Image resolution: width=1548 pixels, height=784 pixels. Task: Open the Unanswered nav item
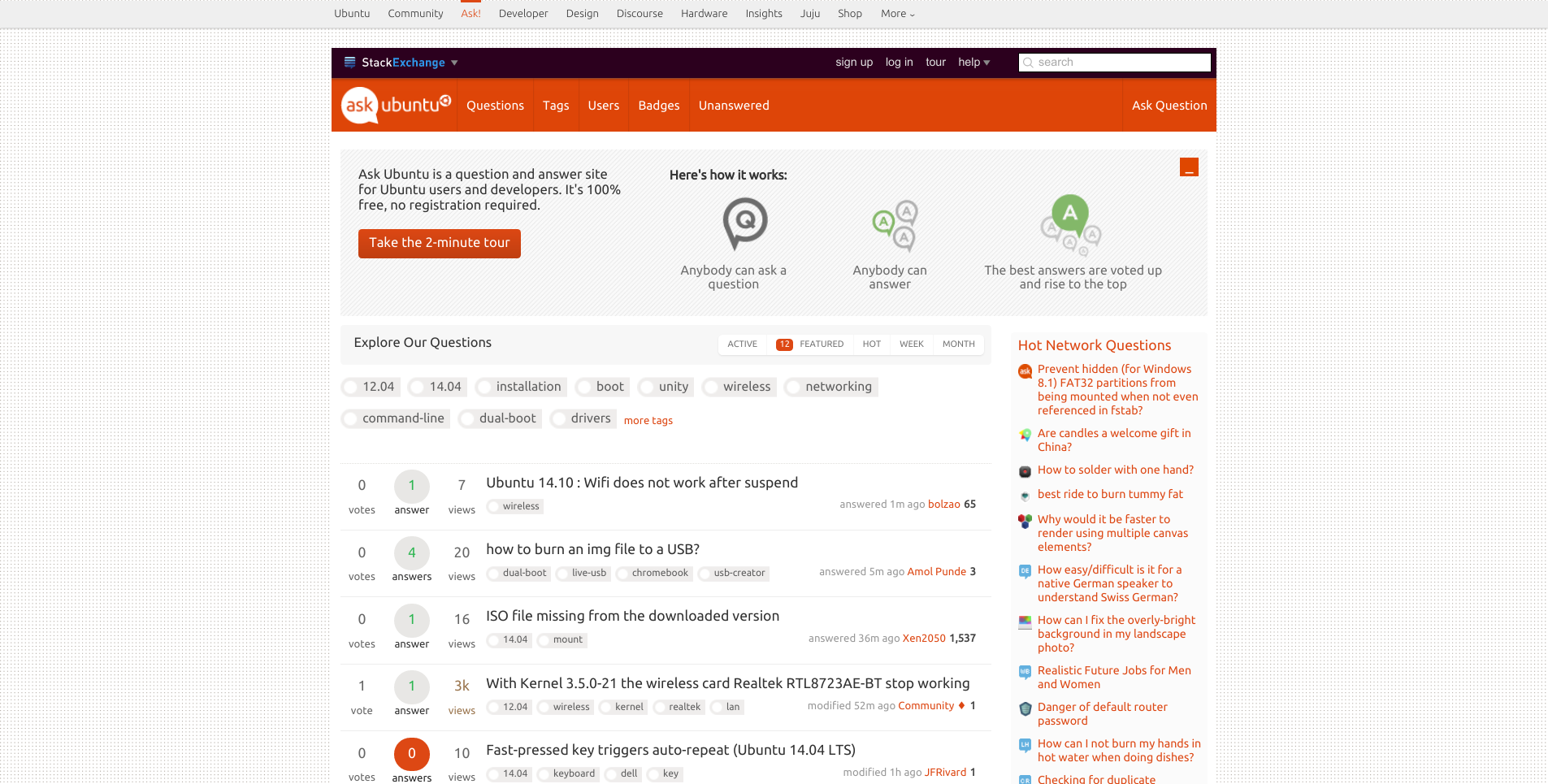click(x=734, y=106)
